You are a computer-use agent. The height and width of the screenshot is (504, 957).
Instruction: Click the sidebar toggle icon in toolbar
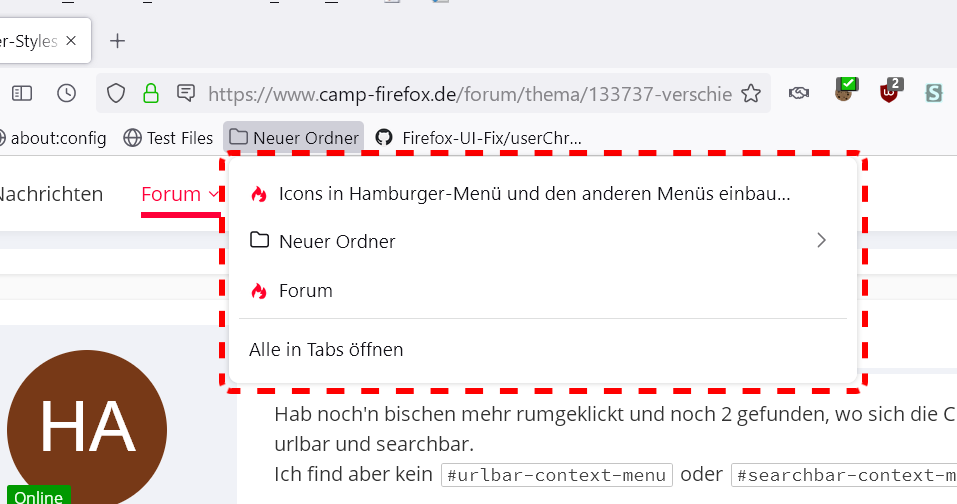tap(22, 93)
